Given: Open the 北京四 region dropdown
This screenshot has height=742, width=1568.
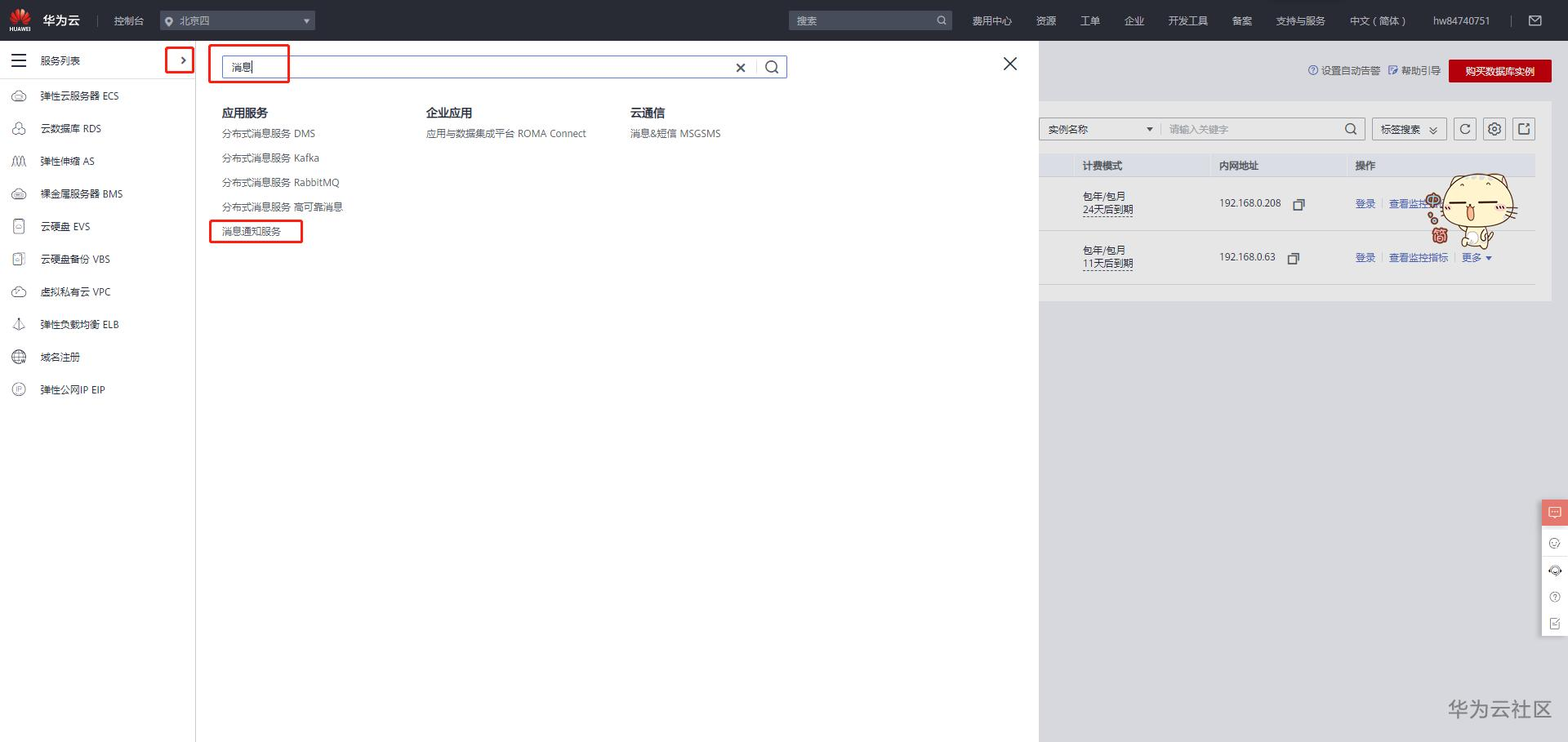Looking at the screenshot, I should (238, 21).
